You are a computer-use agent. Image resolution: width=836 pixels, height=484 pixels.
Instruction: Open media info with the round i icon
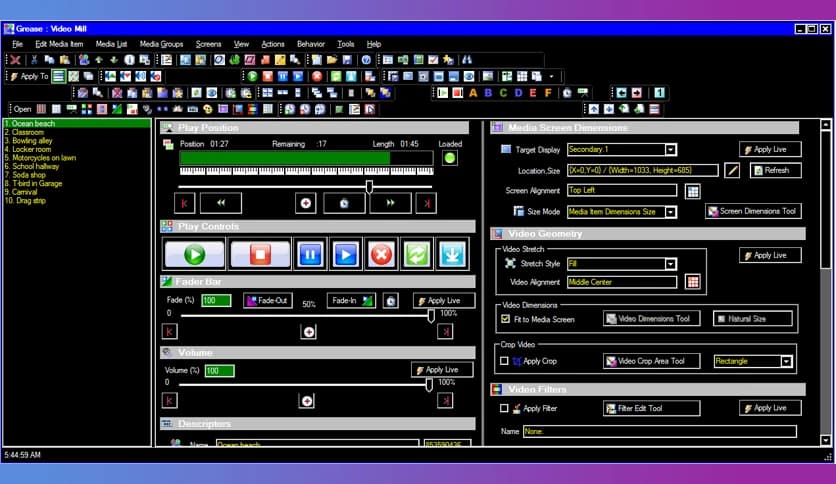click(129, 60)
